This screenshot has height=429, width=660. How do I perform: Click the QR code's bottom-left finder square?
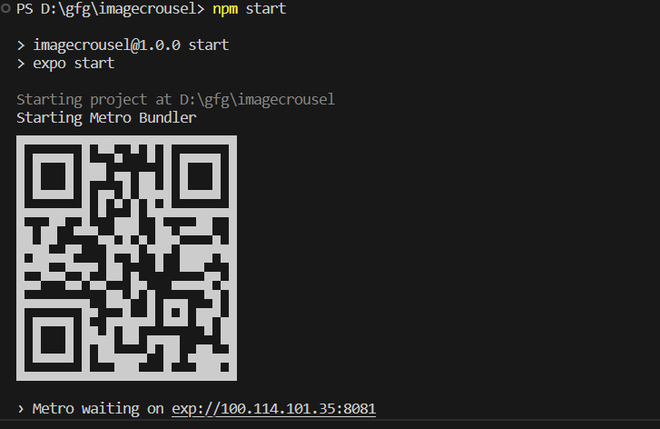pyautogui.click(x=53, y=340)
